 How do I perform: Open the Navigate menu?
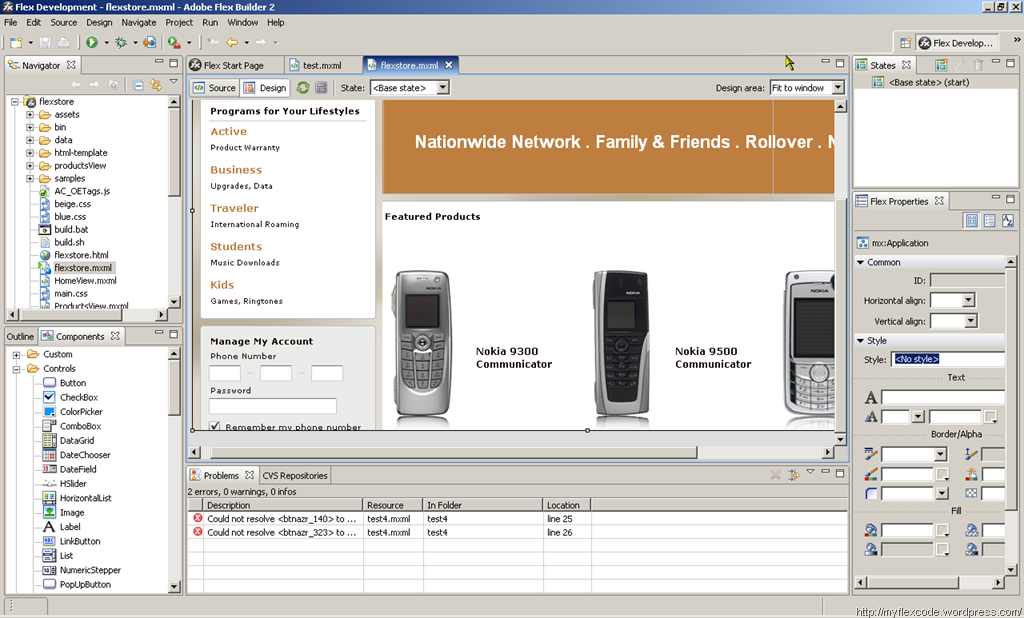click(138, 22)
